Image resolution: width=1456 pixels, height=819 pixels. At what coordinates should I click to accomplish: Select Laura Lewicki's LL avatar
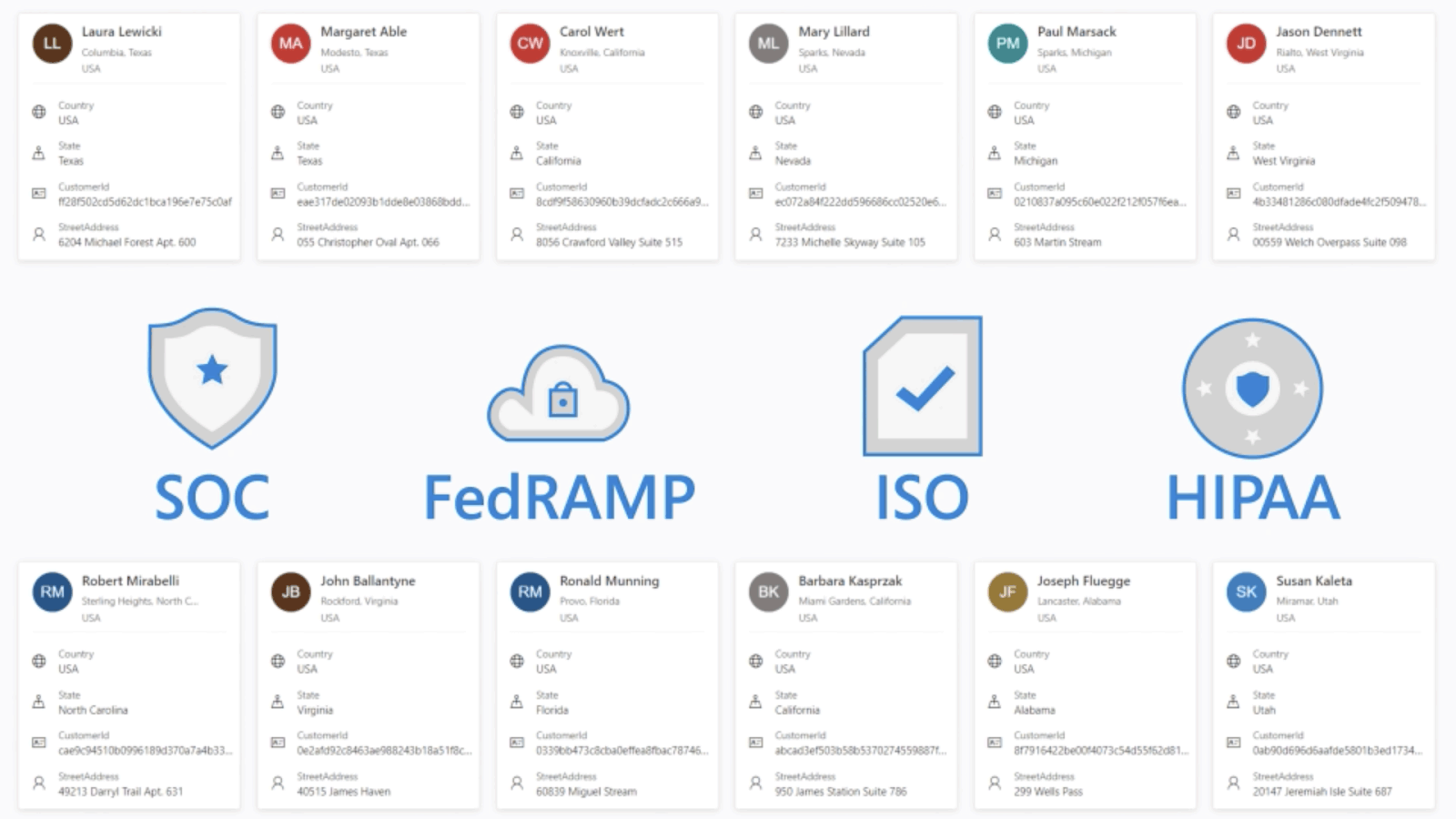(x=52, y=43)
